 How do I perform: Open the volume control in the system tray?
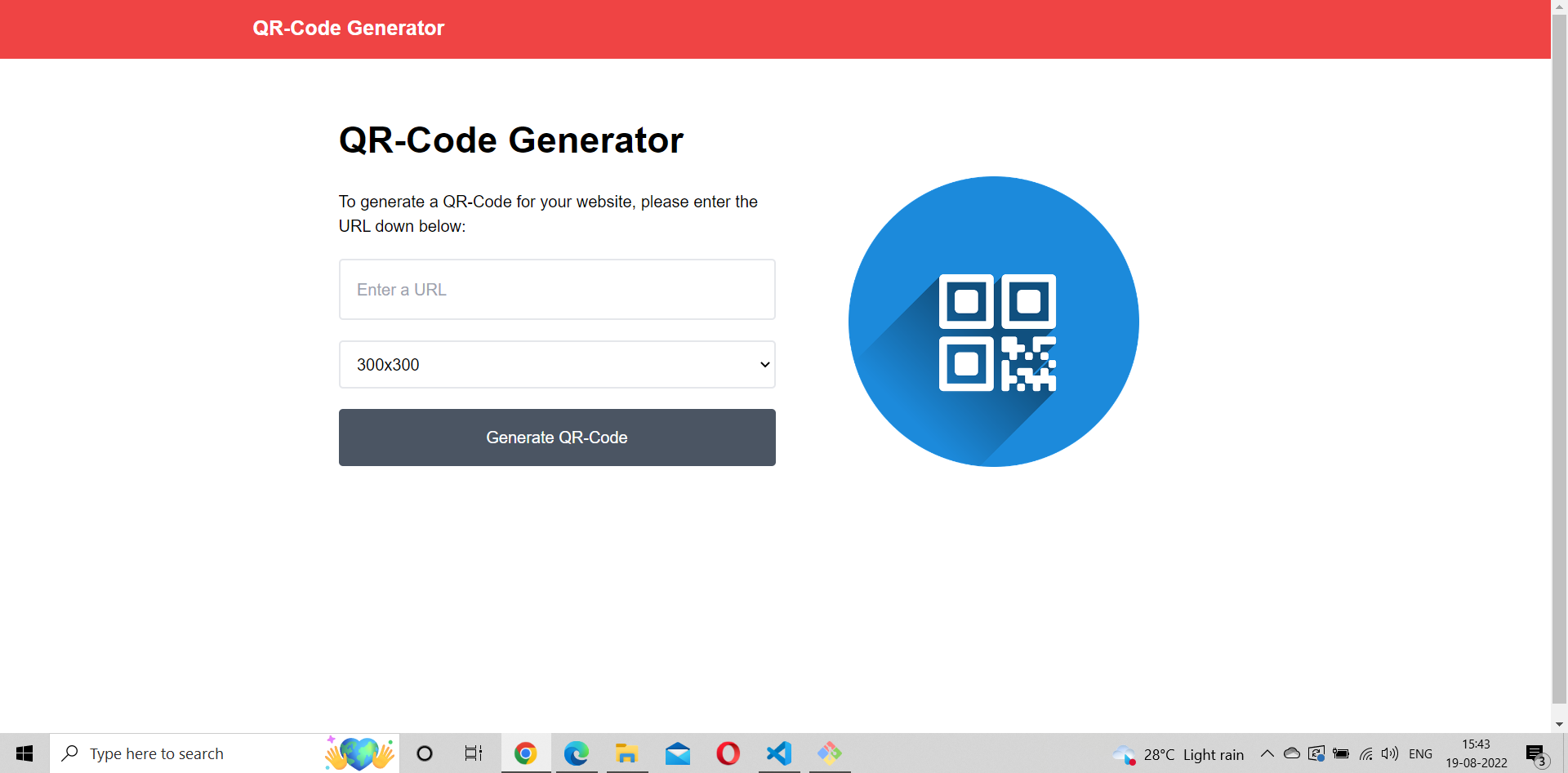coord(1392,753)
